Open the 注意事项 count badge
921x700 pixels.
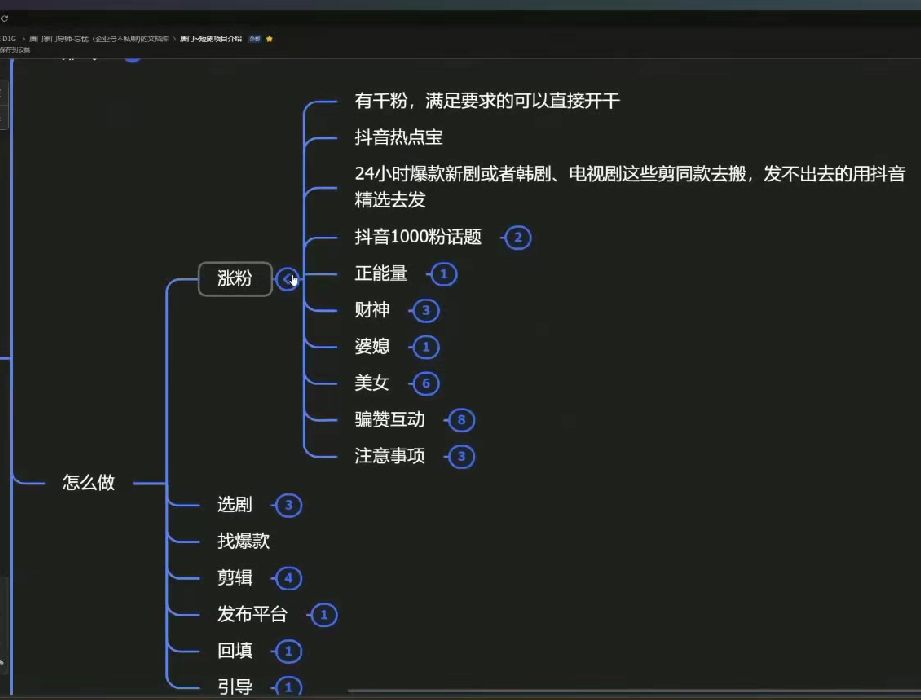click(461, 456)
